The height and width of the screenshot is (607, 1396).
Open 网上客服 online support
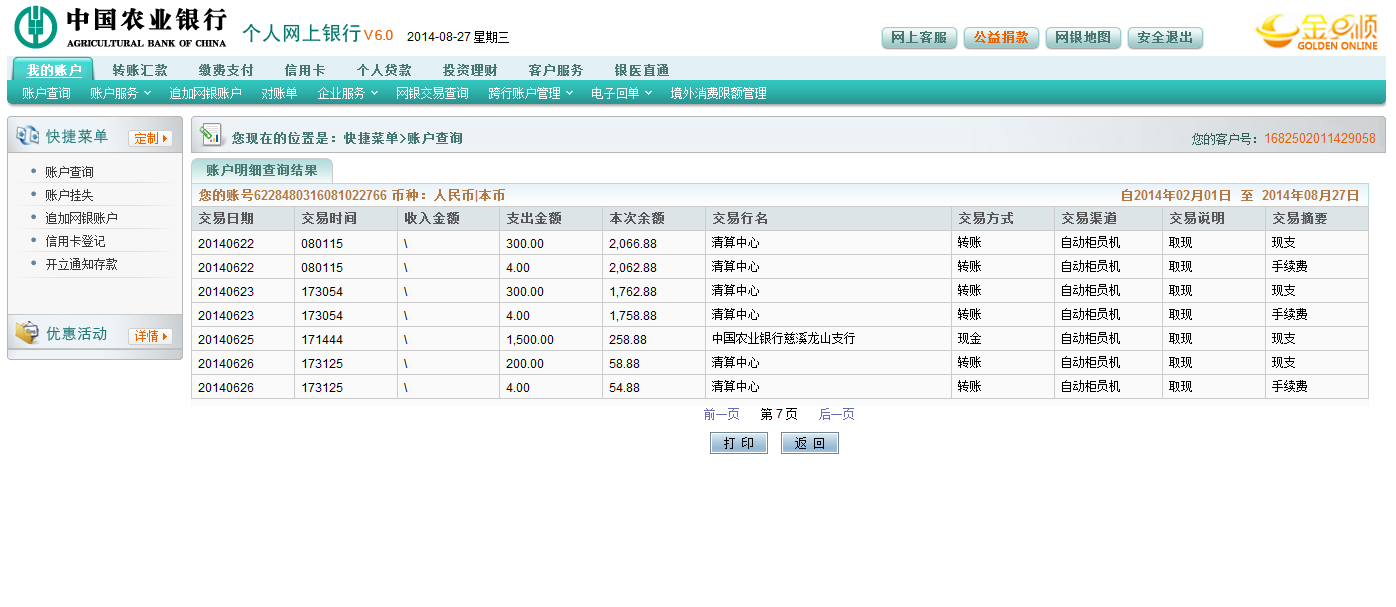[919, 38]
